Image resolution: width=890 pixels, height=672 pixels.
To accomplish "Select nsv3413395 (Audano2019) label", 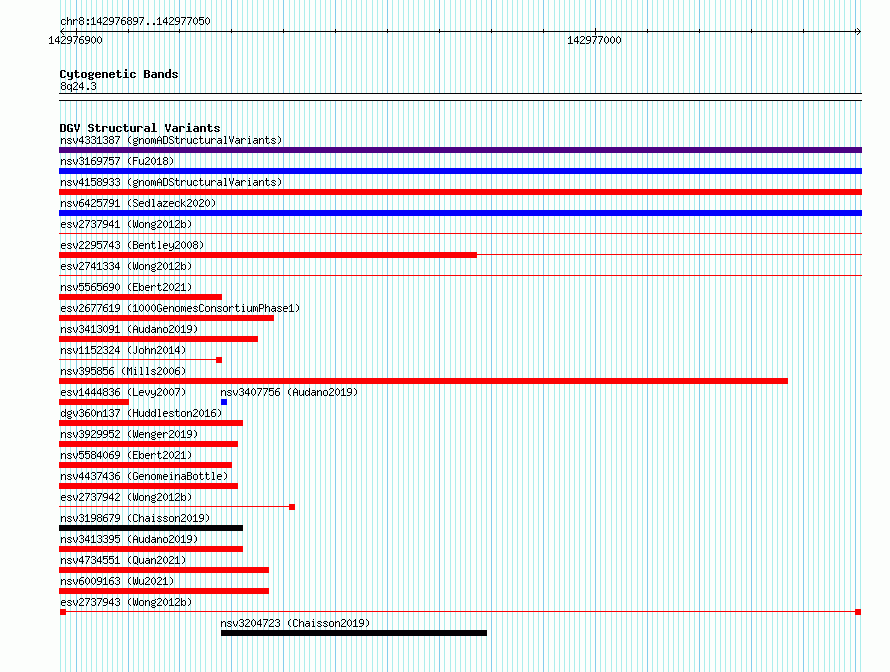I will pos(129,539).
